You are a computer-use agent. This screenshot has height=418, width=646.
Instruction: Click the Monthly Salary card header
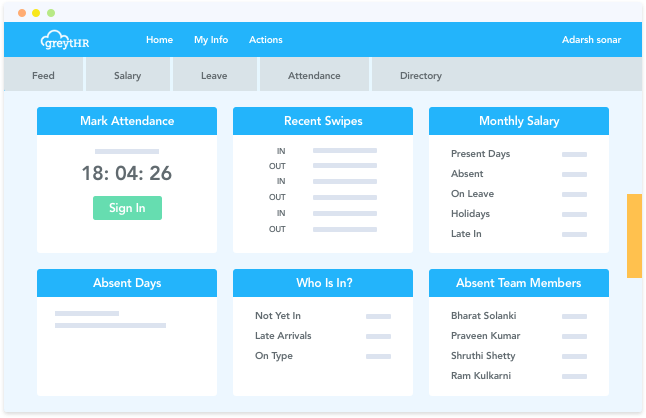(x=519, y=121)
